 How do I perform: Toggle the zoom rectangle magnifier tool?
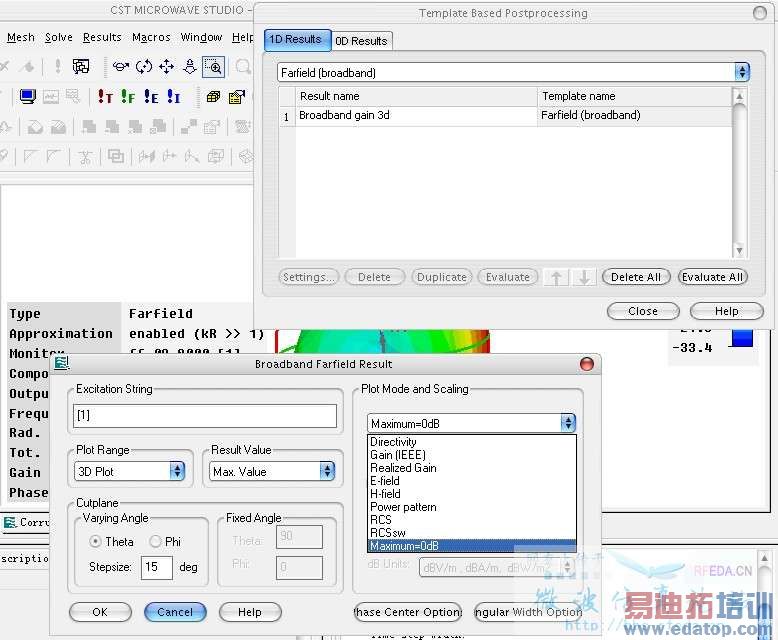tap(213, 67)
